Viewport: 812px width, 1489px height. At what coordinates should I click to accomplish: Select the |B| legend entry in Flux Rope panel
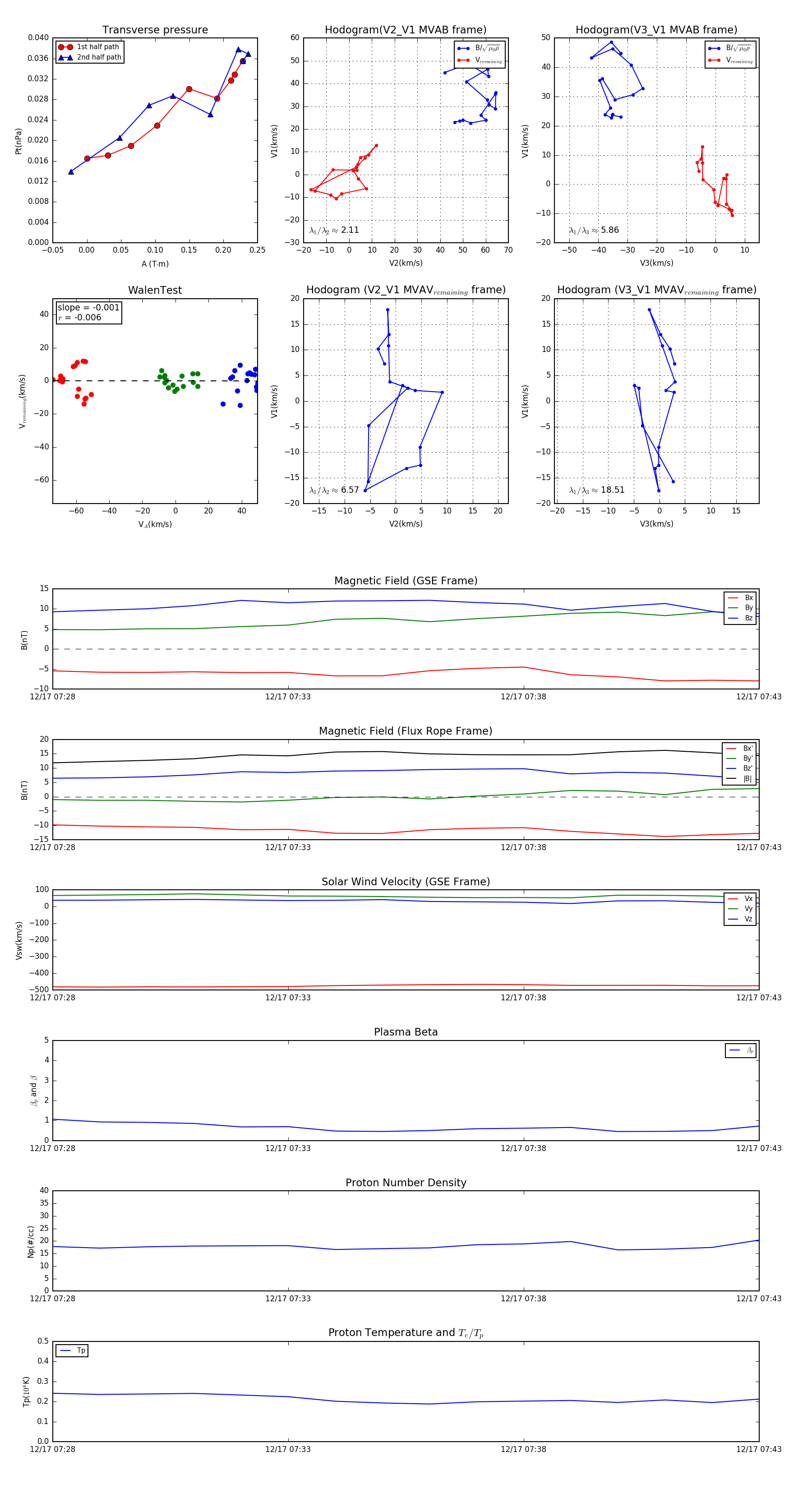pos(740,779)
